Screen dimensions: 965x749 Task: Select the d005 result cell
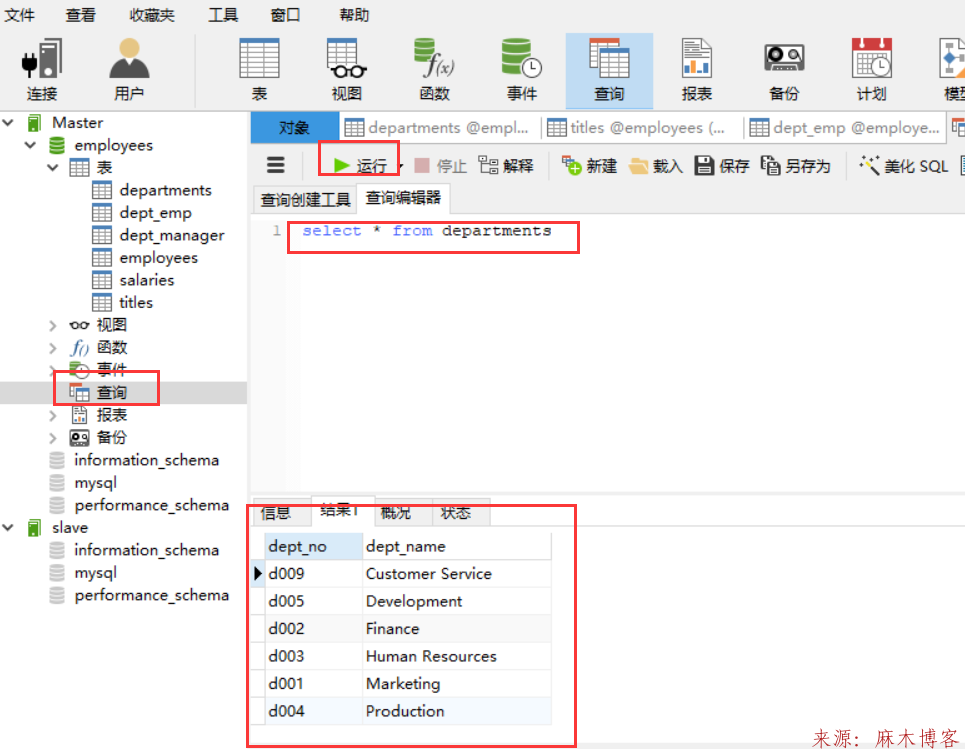(x=314, y=601)
